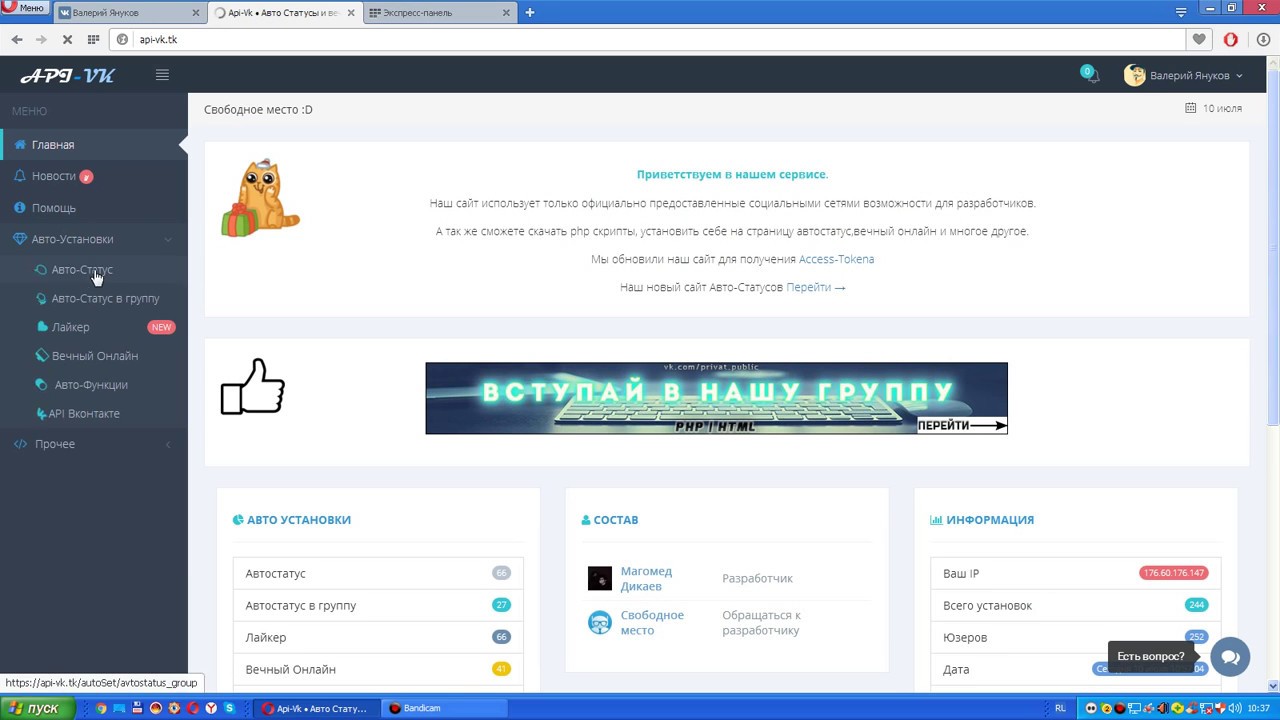Close the Api-Vk browser tab
1280x720 pixels.
click(350, 13)
